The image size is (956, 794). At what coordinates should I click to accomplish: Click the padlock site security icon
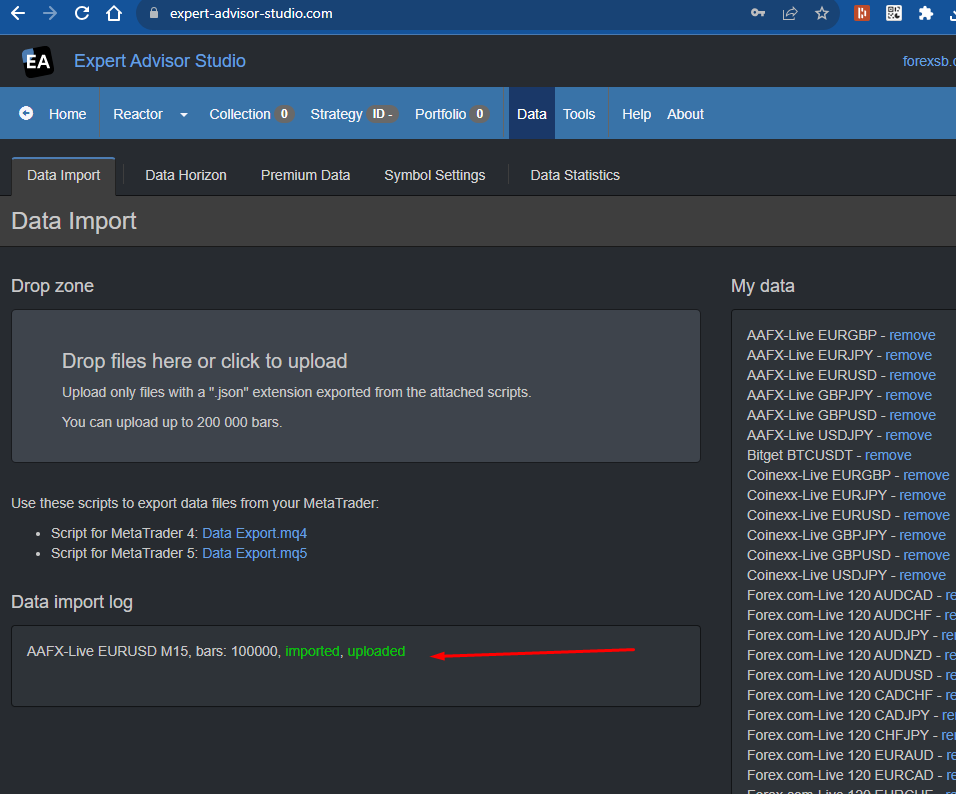[x=154, y=13]
